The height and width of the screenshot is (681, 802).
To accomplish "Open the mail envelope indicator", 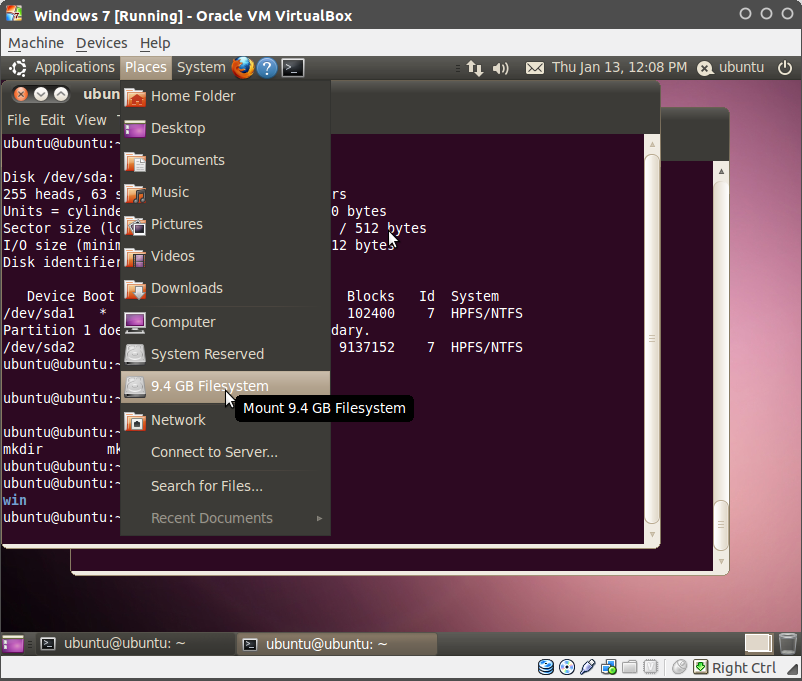I will [x=535, y=68].
